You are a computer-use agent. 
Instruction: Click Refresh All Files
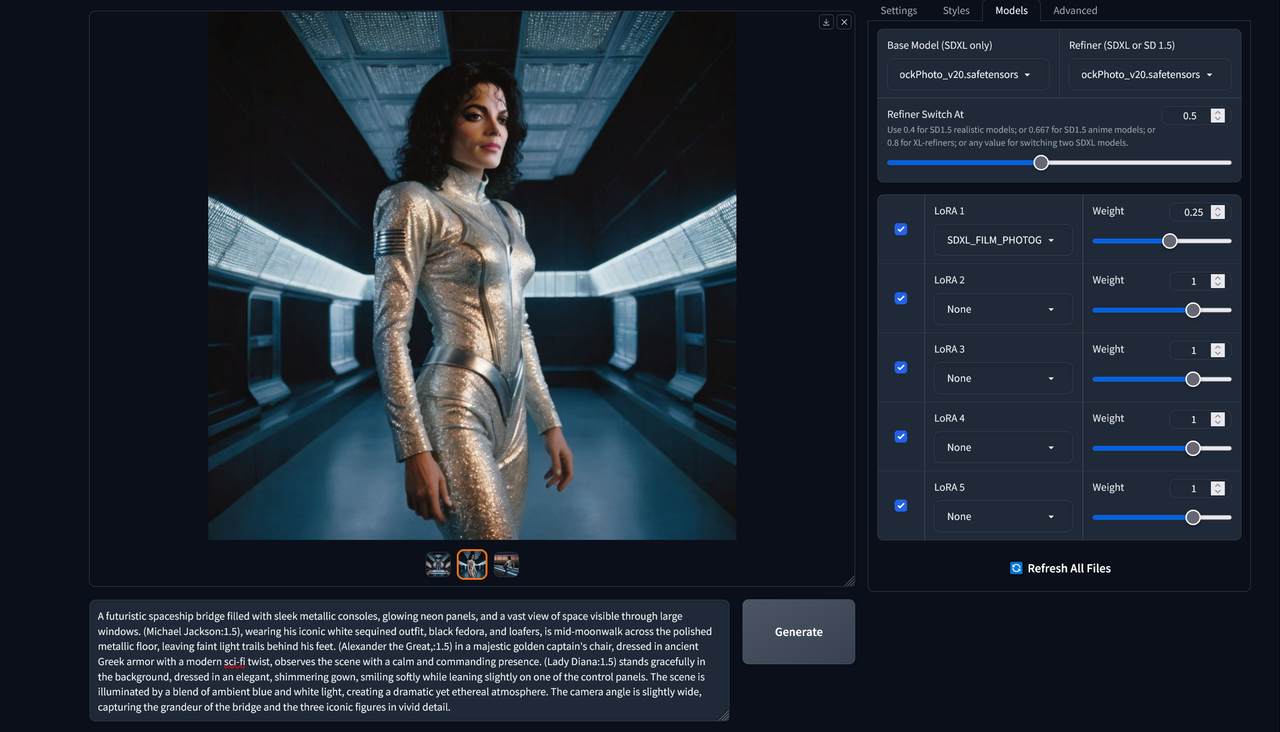pyautogui.click(x=1060, y=568)
